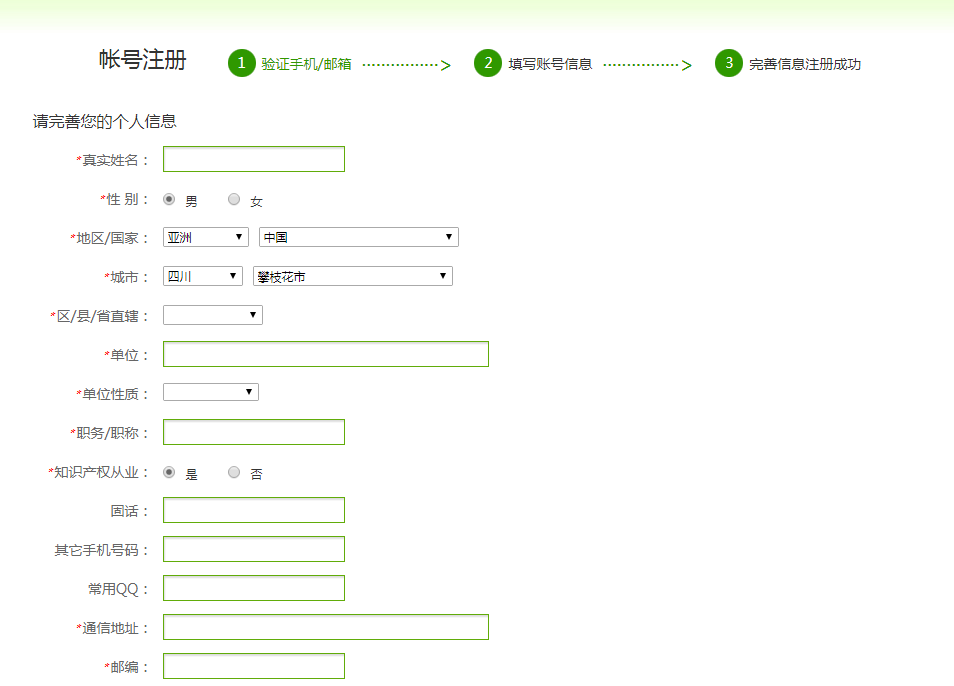954x686 pixels.
Task: Focus the 常用QQ text field
Action: click(254, 588)
